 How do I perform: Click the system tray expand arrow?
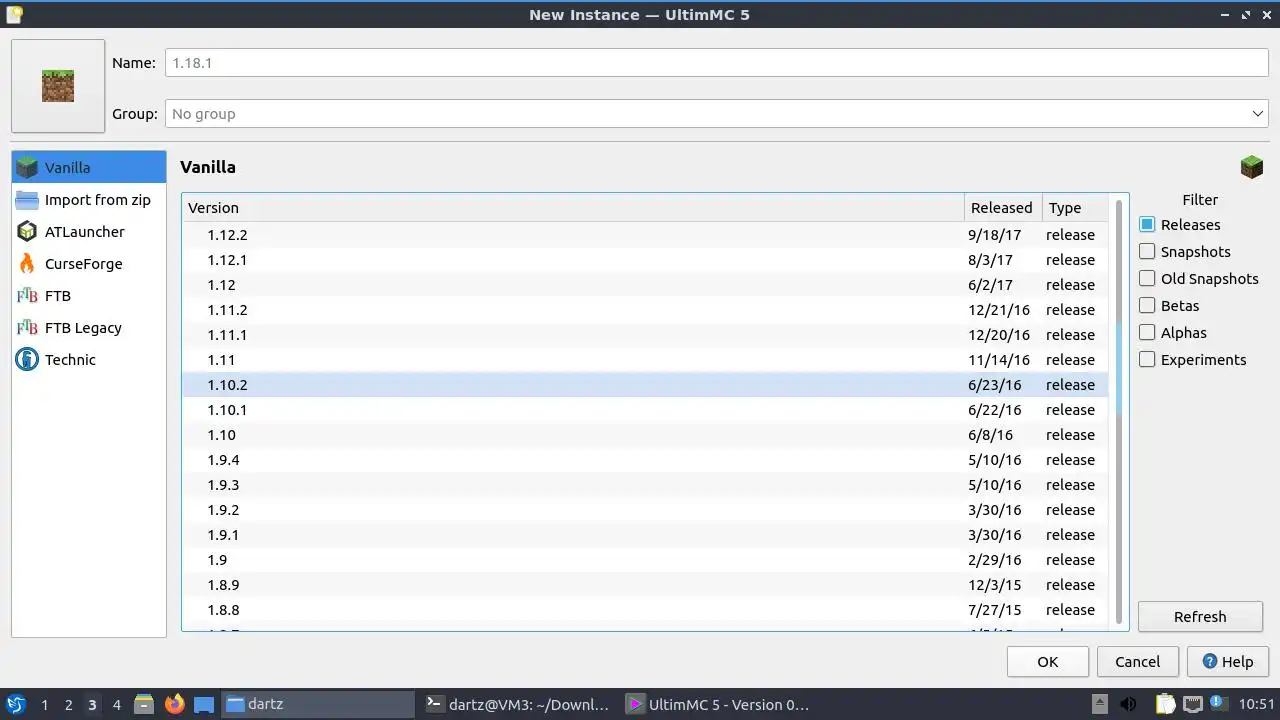point(1099,704)
